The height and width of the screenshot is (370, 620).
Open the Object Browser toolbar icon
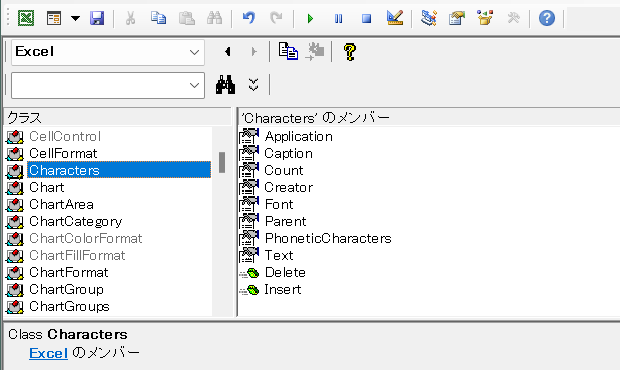pyautogui.click(x=485, y=18)
